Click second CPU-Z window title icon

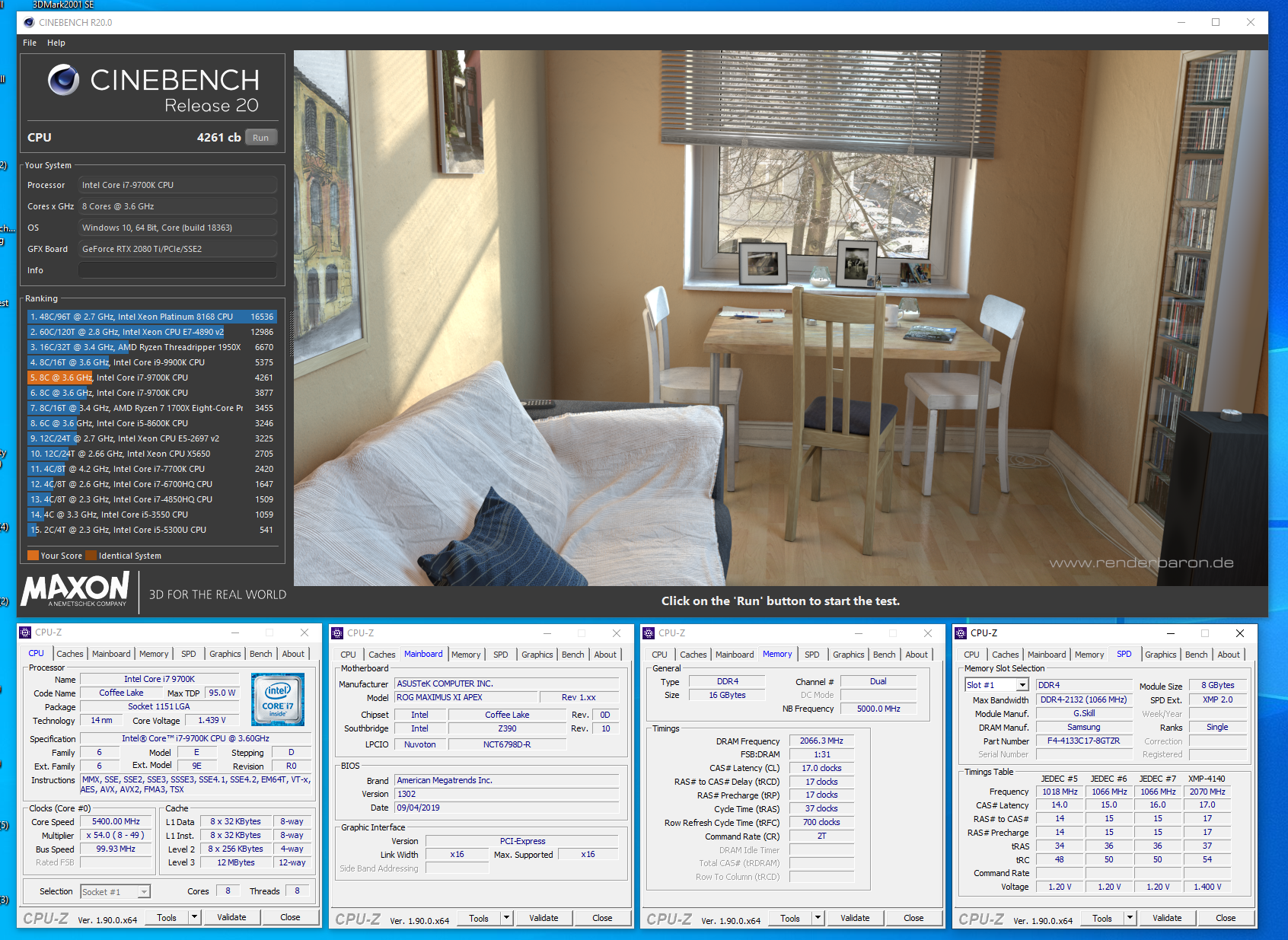(x=337, y=633)
